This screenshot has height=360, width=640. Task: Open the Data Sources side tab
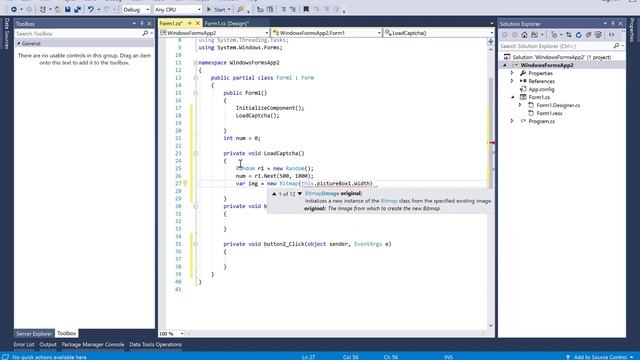click(x=6, y=34)
